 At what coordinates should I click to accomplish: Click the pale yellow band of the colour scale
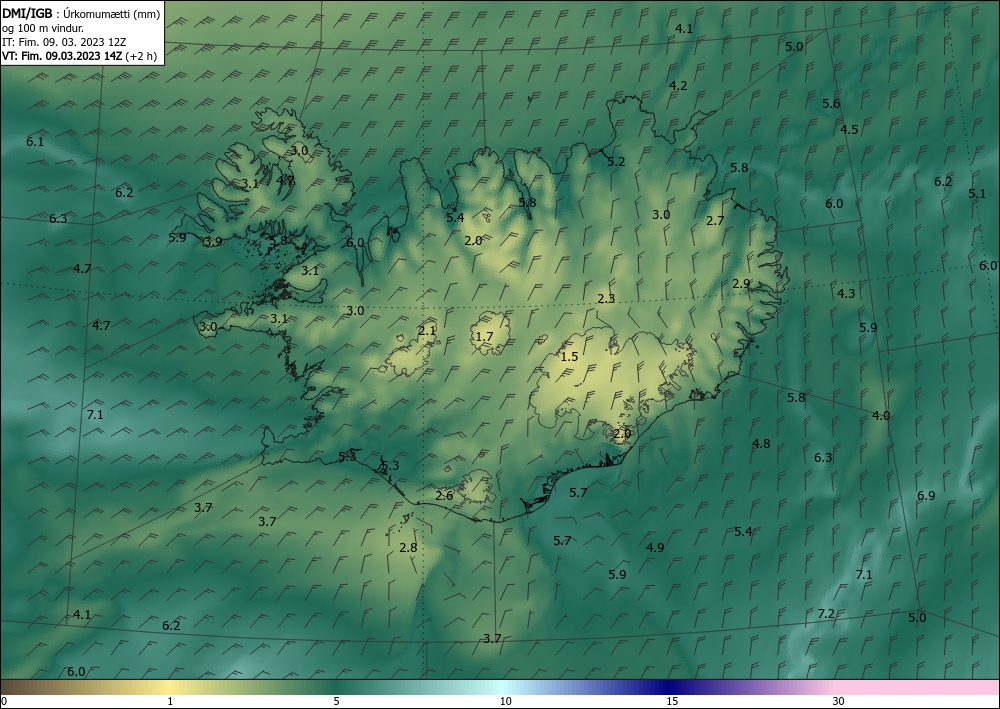(x=170, y=687)
